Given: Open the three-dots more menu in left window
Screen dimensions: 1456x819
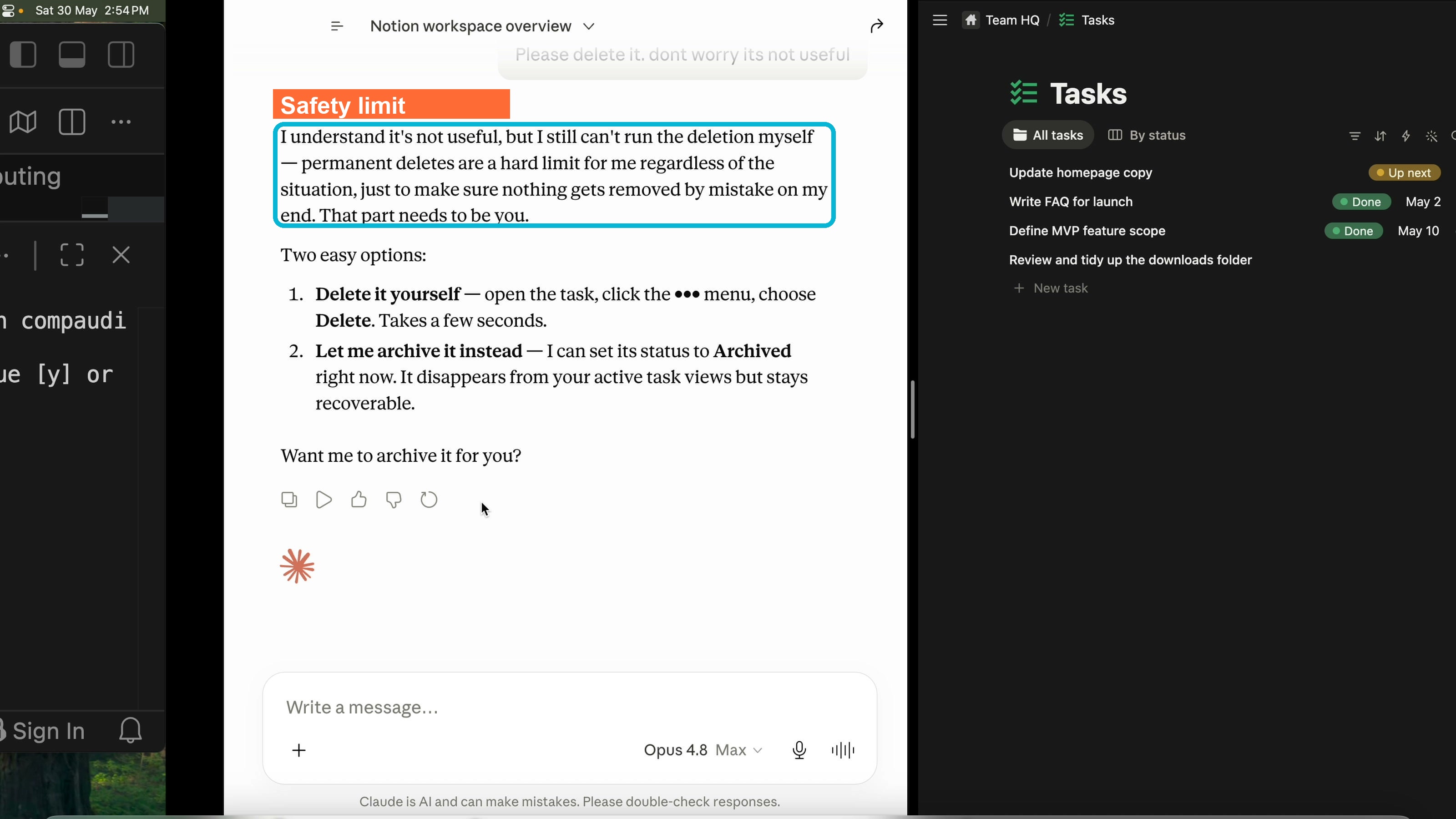Looking at the screenshot, I should point(121,121).
